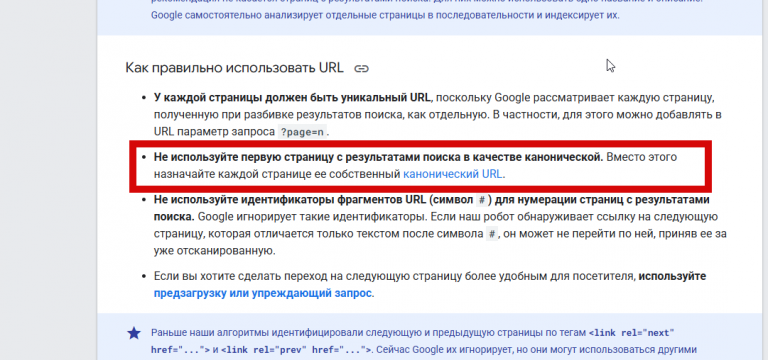
Task: Click the code snippet '?page=n'
Action: pos(302,132)
